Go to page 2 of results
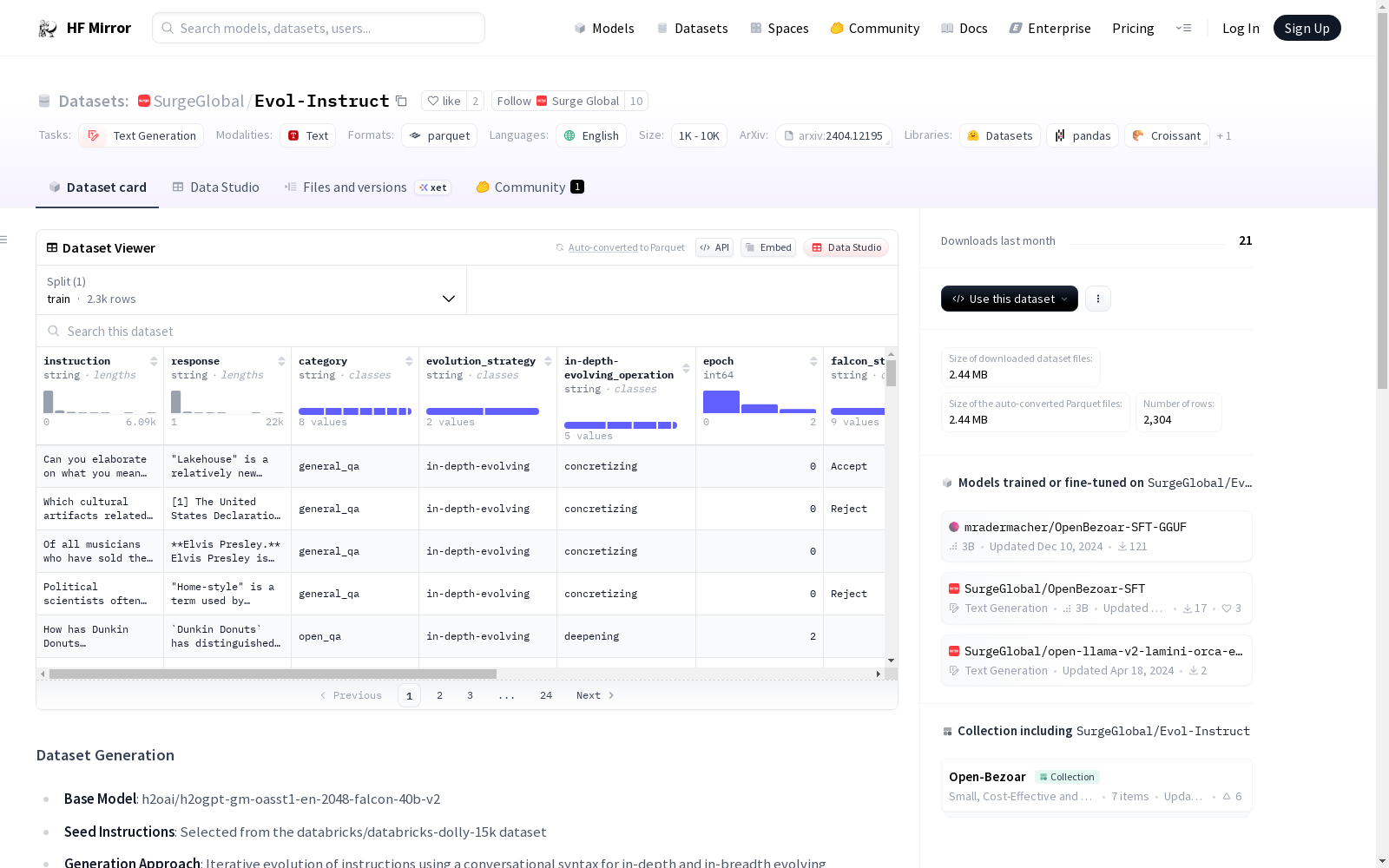1389x868 pixels. 439,695
